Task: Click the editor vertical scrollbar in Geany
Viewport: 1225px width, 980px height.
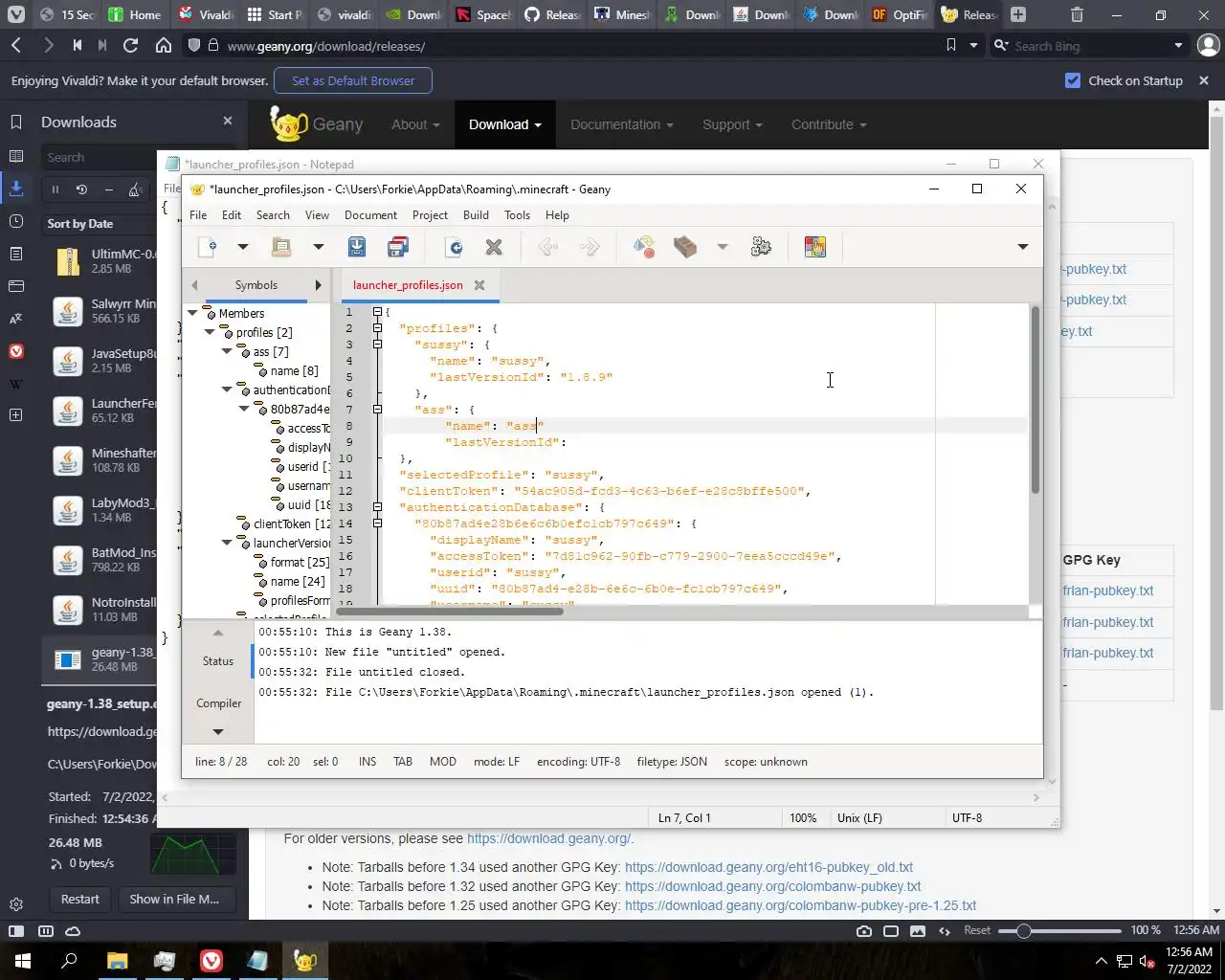Action: 1035,402
